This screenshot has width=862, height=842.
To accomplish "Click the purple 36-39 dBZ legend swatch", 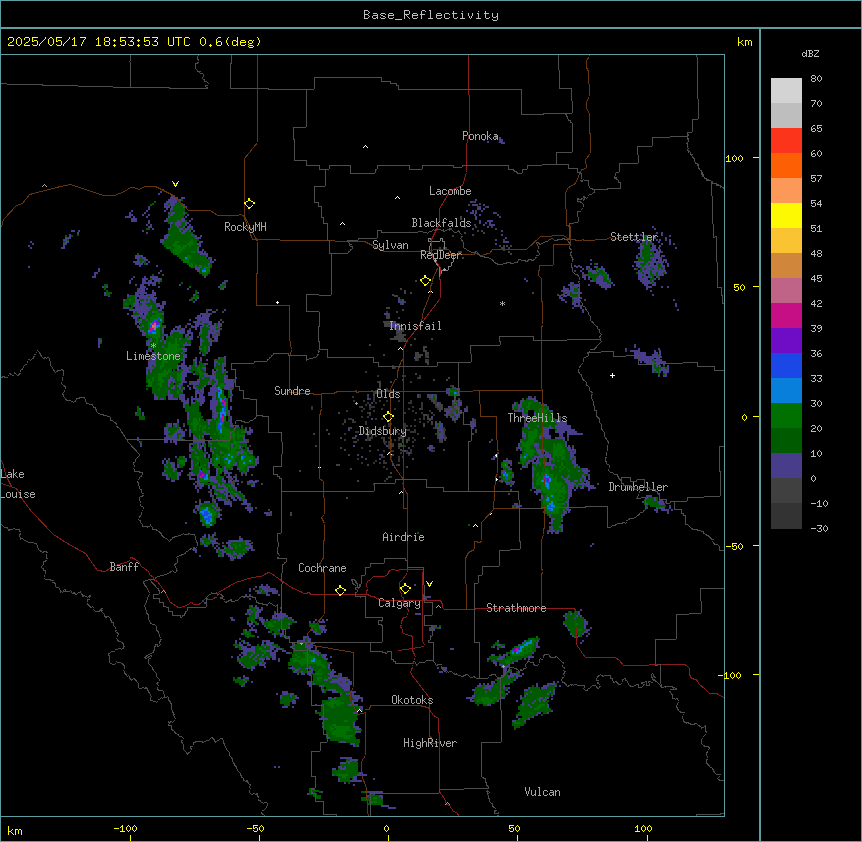I will click(x=786, y=341).
